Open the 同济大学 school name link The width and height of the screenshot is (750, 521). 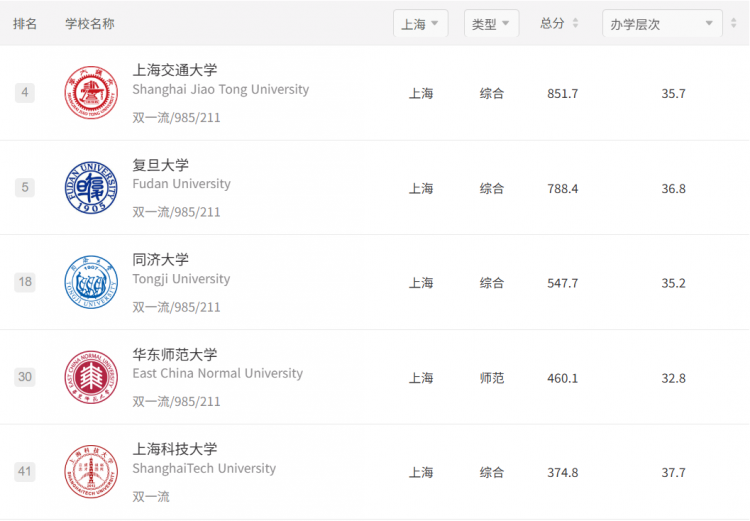pos(160,260)
